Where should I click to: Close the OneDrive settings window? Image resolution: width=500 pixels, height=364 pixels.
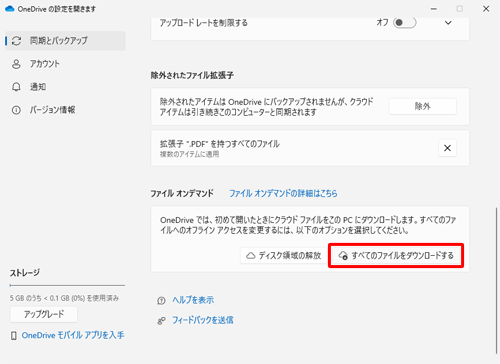coord(486,9)
